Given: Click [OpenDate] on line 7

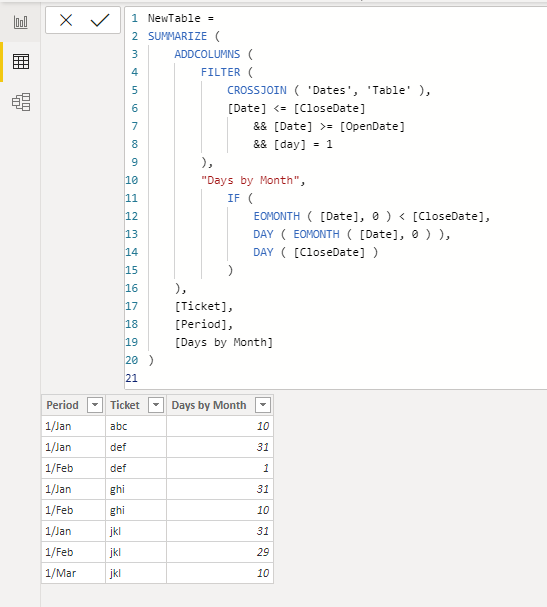Looking at the screenshot, I should click(x=372, y=126).
